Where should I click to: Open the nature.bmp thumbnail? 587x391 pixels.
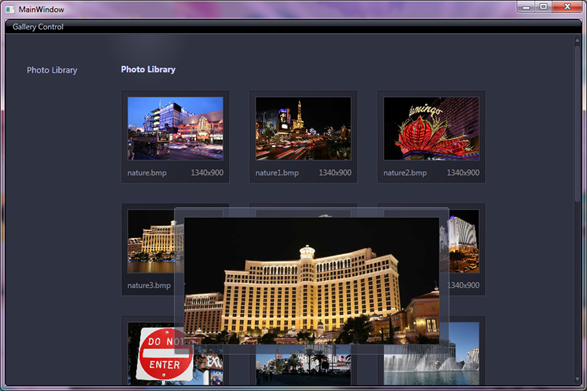click(x=175, y=128)
